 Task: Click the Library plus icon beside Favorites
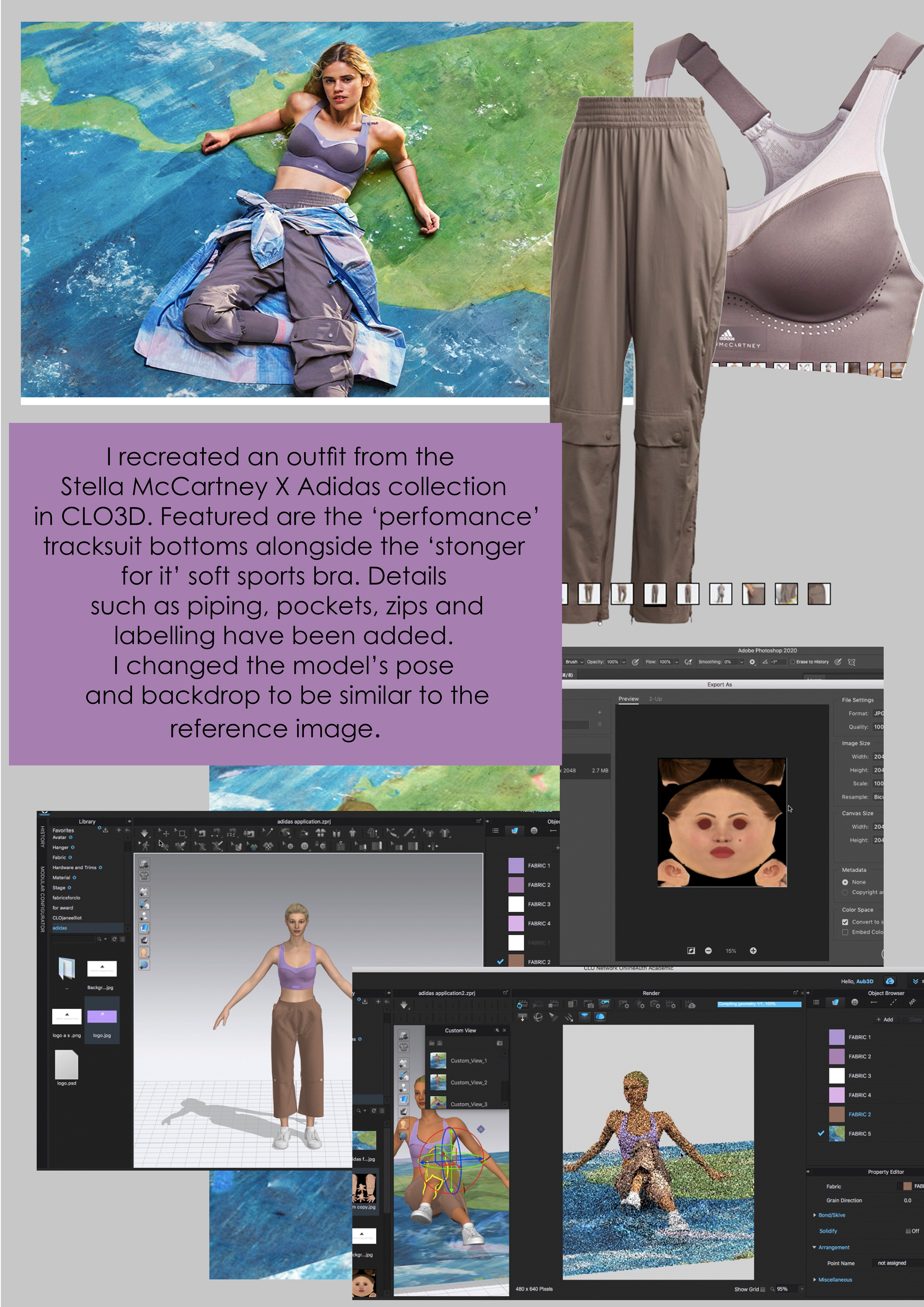tap(119, 830)
